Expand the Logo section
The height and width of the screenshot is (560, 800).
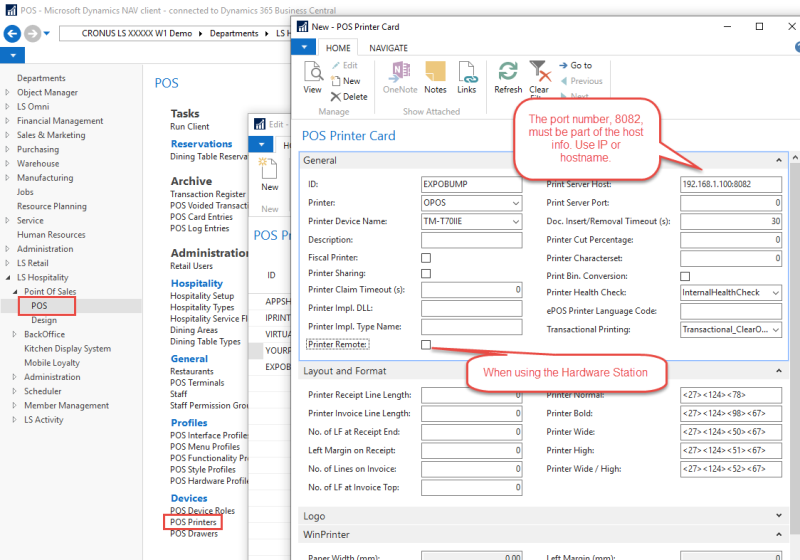point(779,516)
